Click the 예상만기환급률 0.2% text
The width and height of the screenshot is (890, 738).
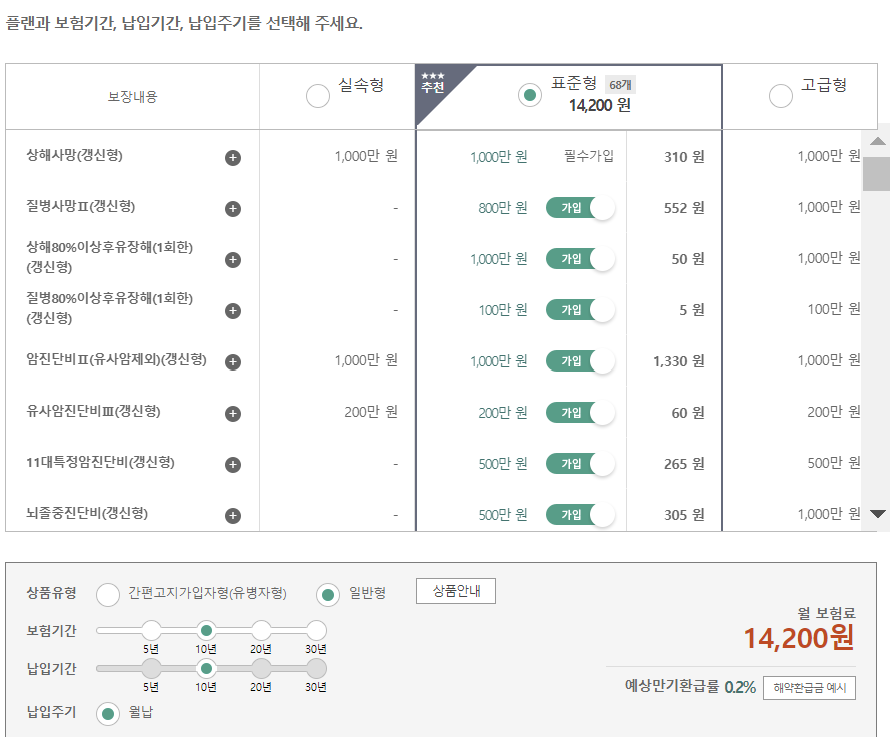[x=690, y=686]
